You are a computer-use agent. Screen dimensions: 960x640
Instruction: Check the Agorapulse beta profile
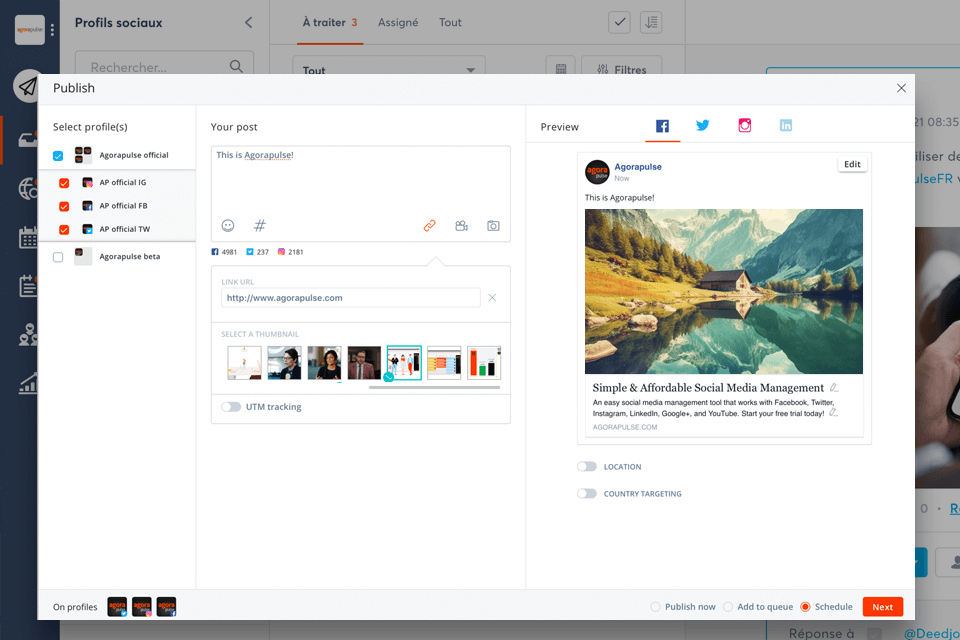[x=58, y=257]
